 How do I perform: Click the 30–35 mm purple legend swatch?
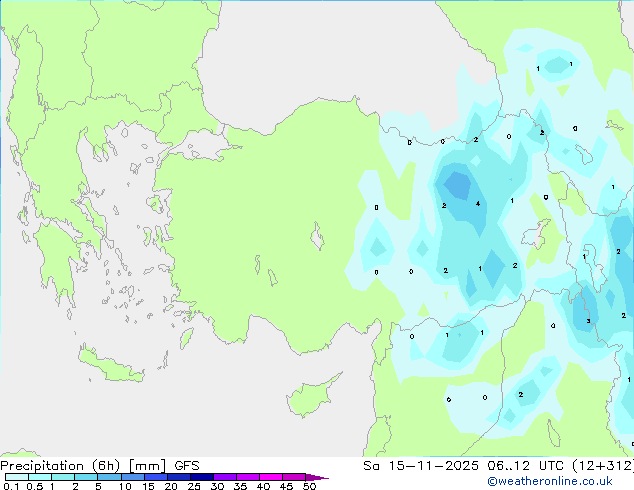coord(224,477)
